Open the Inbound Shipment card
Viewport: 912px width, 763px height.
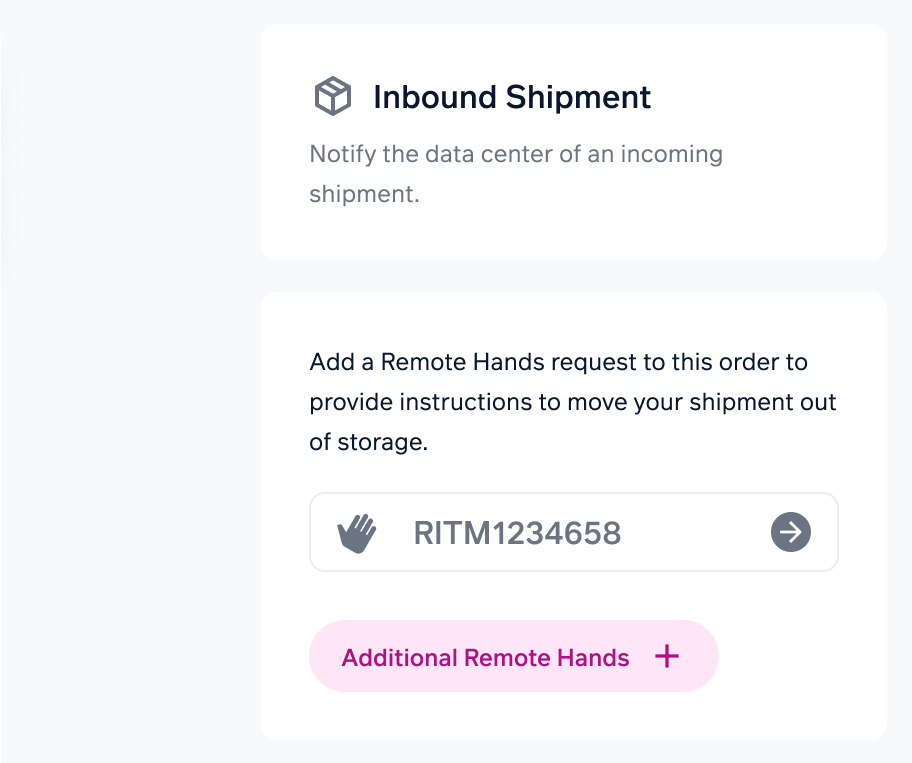(573, 142)
